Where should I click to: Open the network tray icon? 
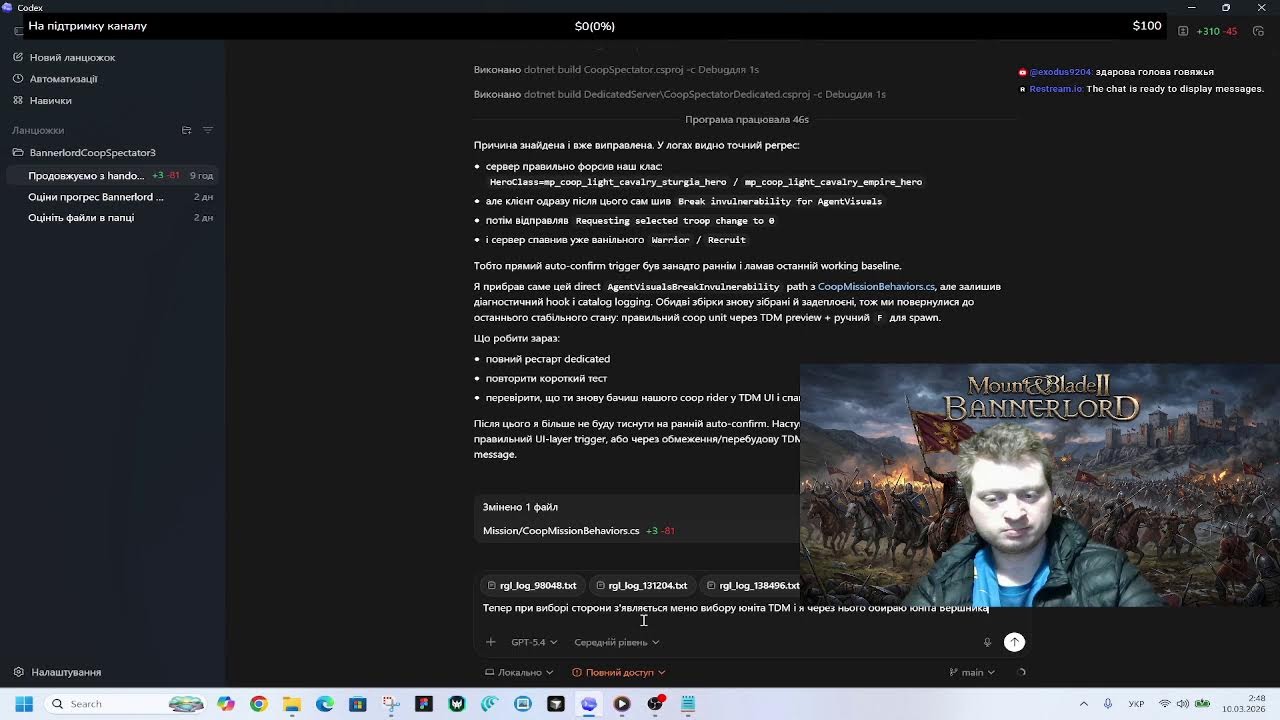click(1164, 704)
